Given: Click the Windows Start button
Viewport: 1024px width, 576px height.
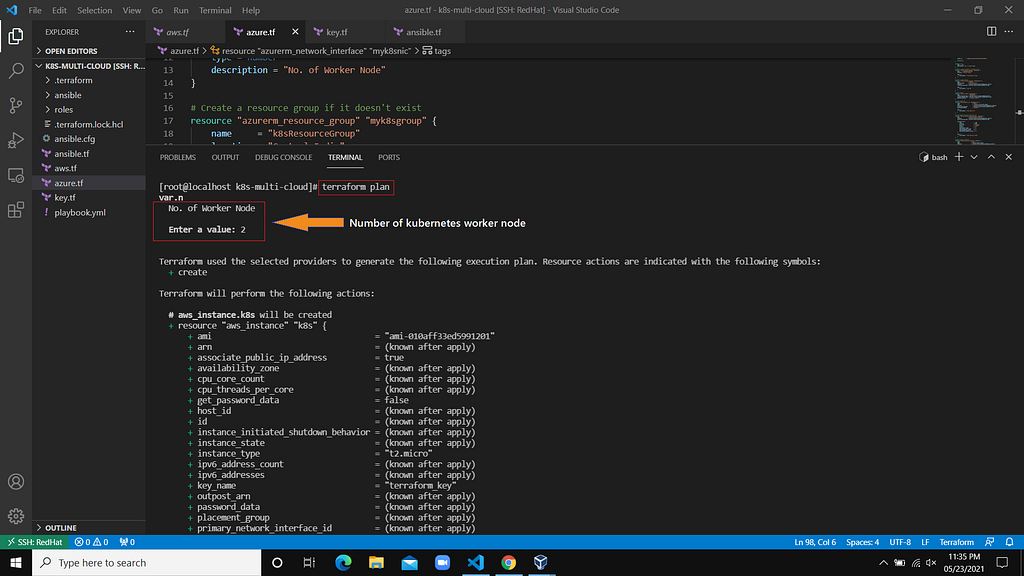Looking at the screenshot, I should pos(16,562).
